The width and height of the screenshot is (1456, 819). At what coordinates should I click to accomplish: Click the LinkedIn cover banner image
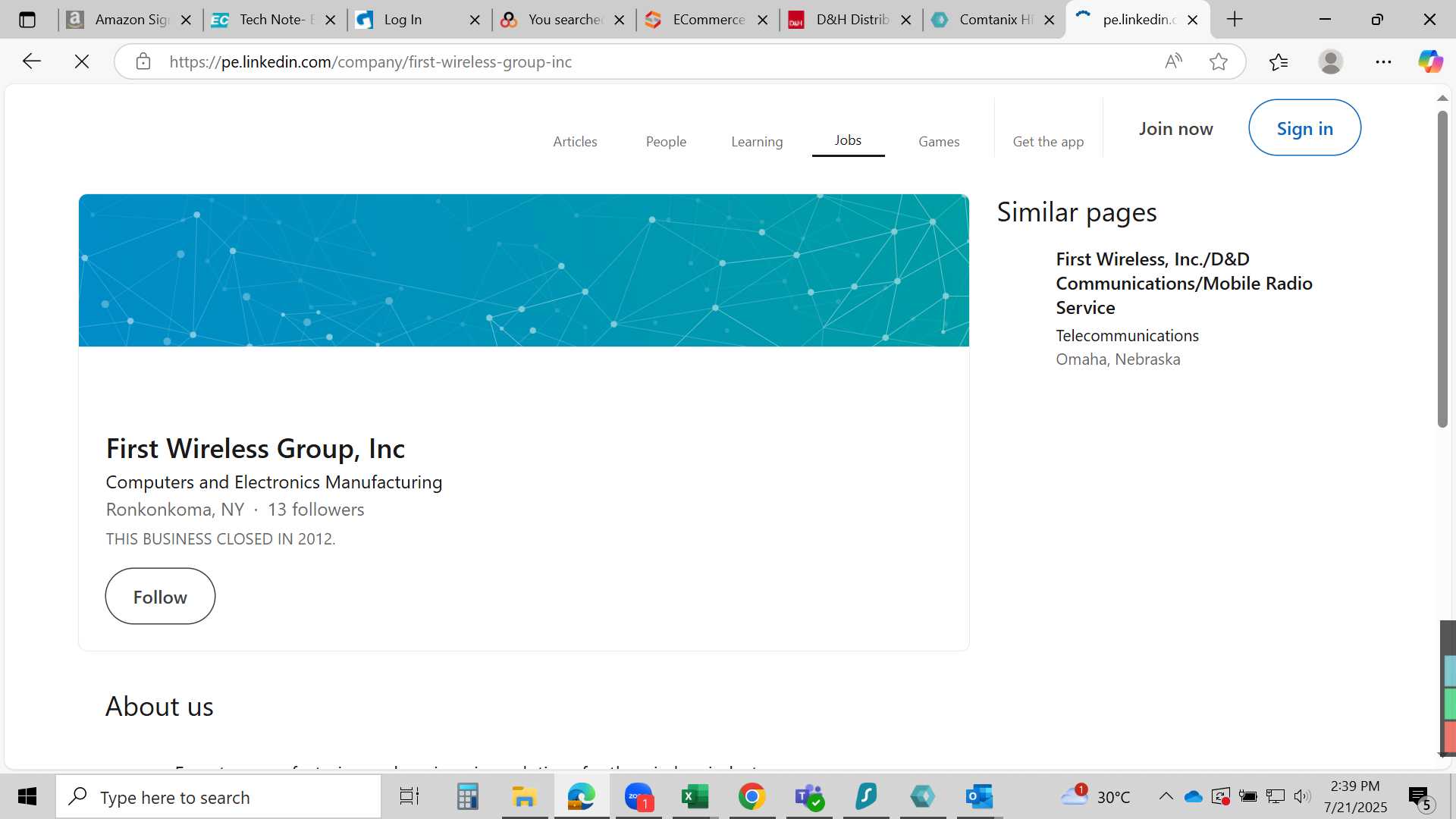tap(524, 270)
